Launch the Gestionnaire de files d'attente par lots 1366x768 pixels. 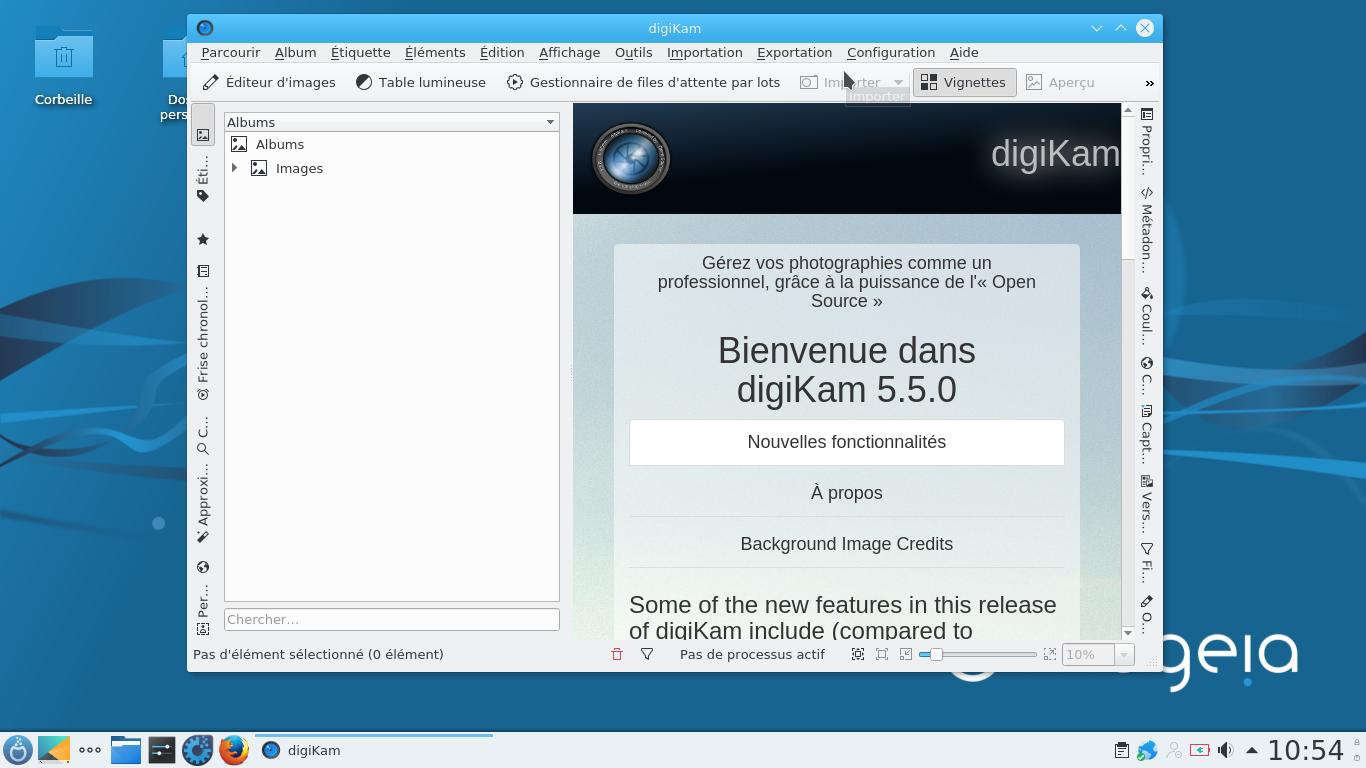[x=643, y=82]
